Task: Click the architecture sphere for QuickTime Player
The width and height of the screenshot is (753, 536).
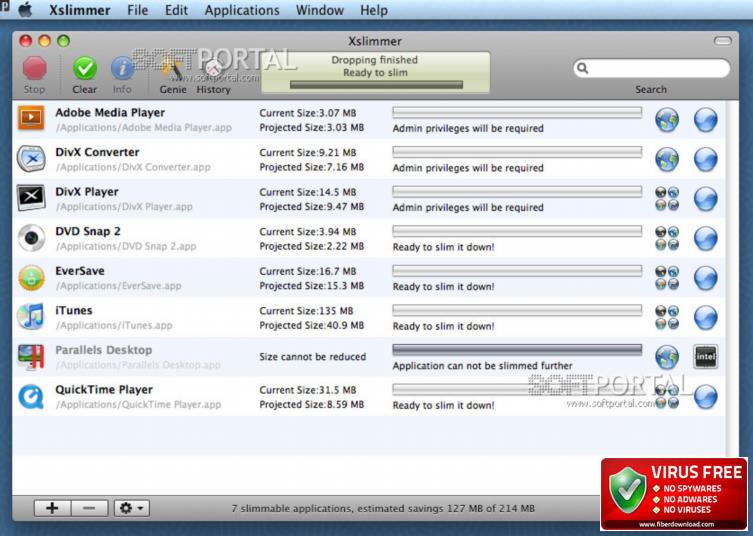Action: (x=706, y=397)
